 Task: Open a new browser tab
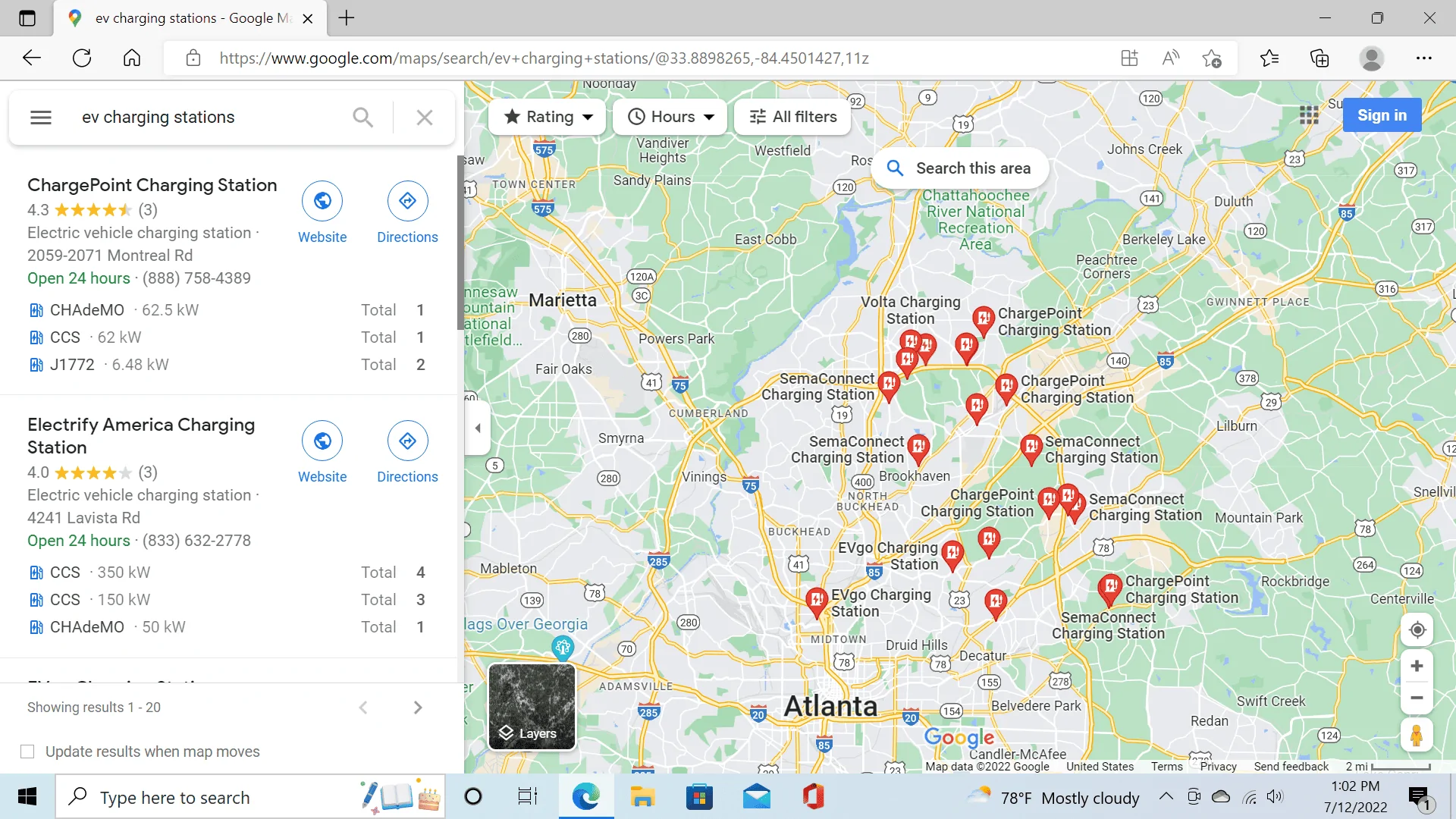pos(347,18)
